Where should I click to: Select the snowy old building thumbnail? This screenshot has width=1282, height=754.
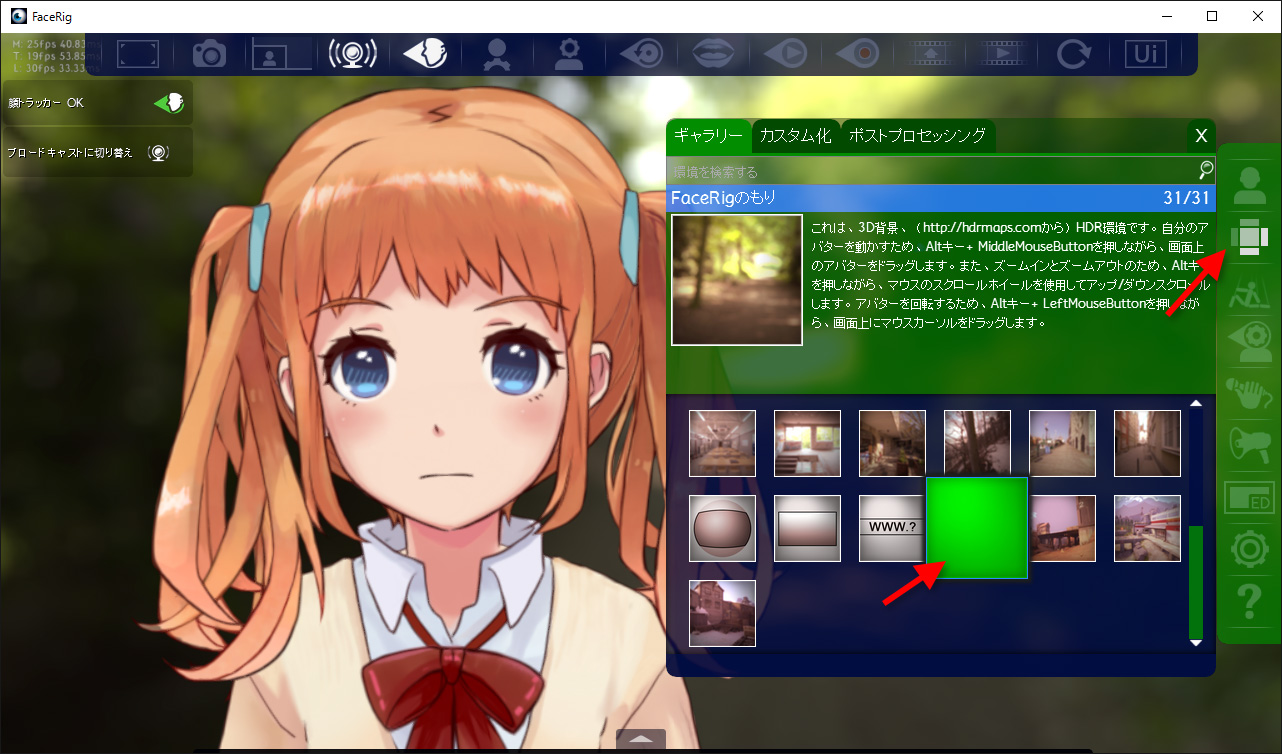pos(722,613)
